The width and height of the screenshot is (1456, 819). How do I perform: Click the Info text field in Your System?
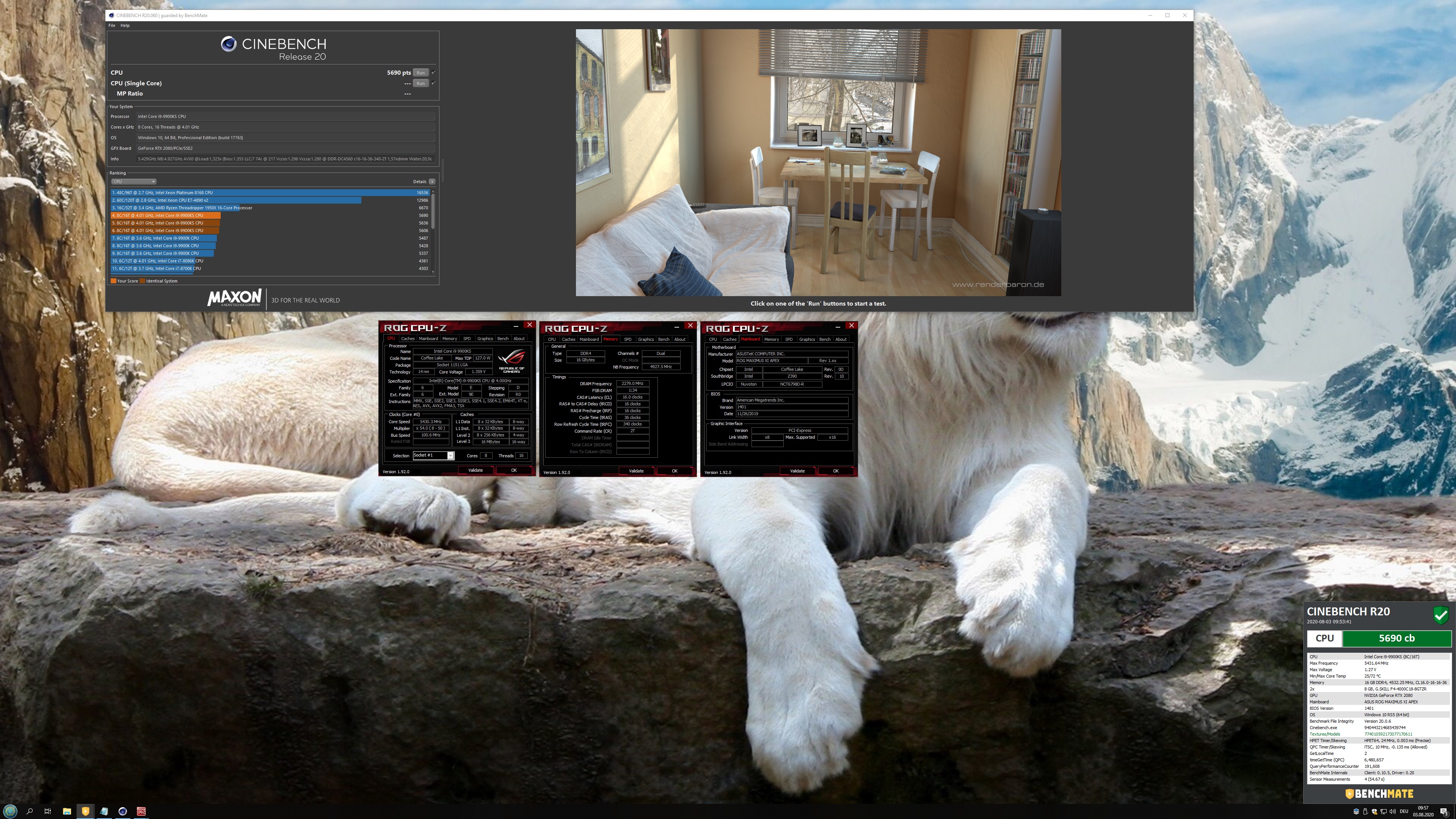click(x=286, y=159)
